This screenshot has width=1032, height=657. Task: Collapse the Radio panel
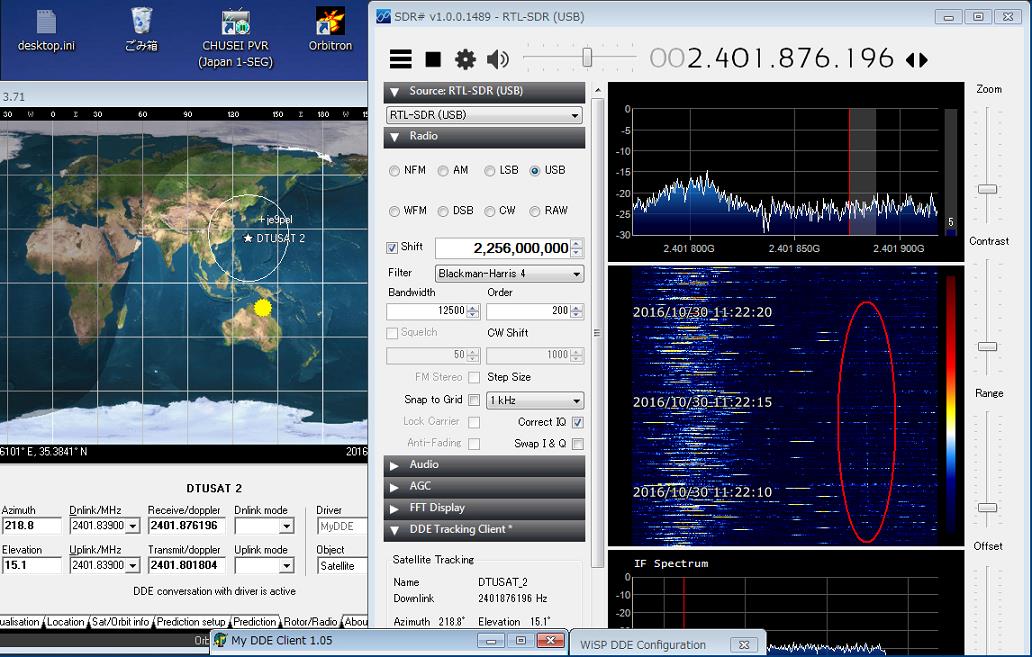tap(484, 136)
